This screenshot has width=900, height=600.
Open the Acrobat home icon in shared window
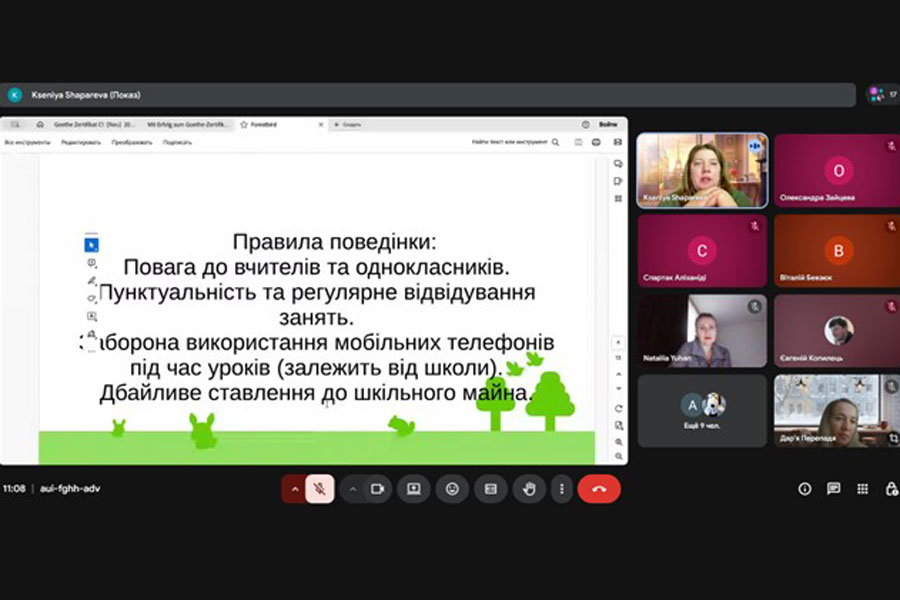[40, 125]
